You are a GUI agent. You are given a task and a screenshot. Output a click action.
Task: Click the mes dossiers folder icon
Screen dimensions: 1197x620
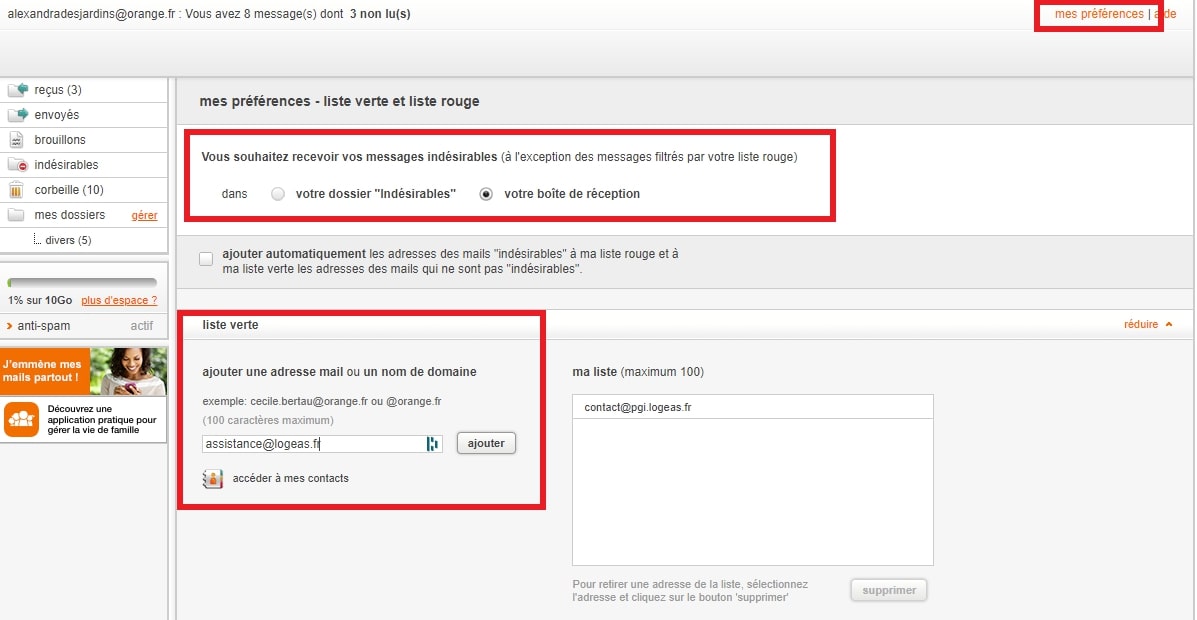pyautogui.click(x=16, y=215)
